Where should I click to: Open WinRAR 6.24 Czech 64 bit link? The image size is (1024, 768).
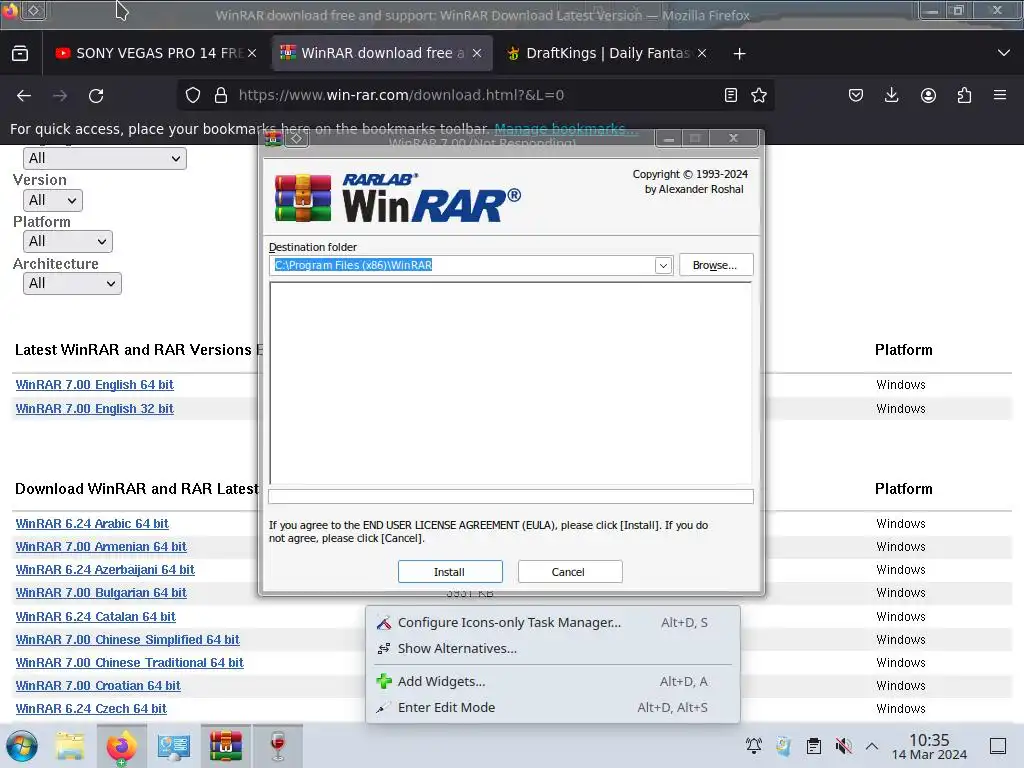click(x=91, y=709)
